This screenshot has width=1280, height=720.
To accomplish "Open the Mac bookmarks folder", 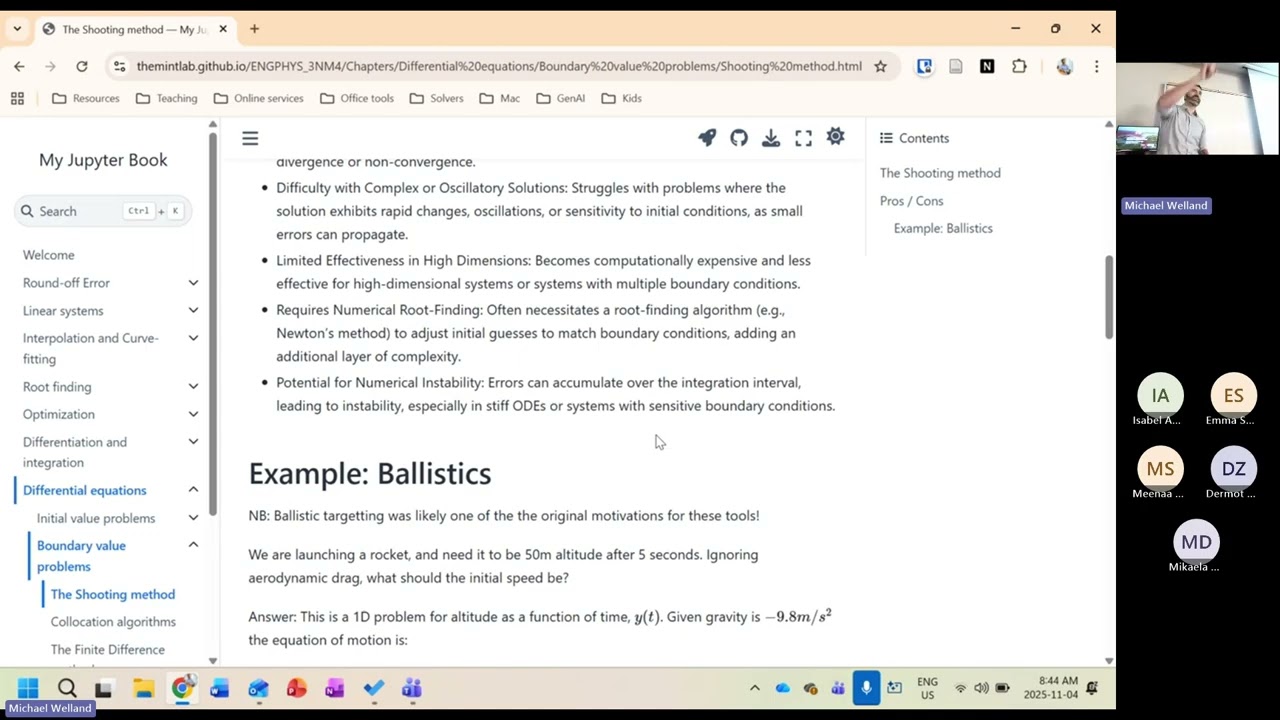I will [x=499, y=98].
